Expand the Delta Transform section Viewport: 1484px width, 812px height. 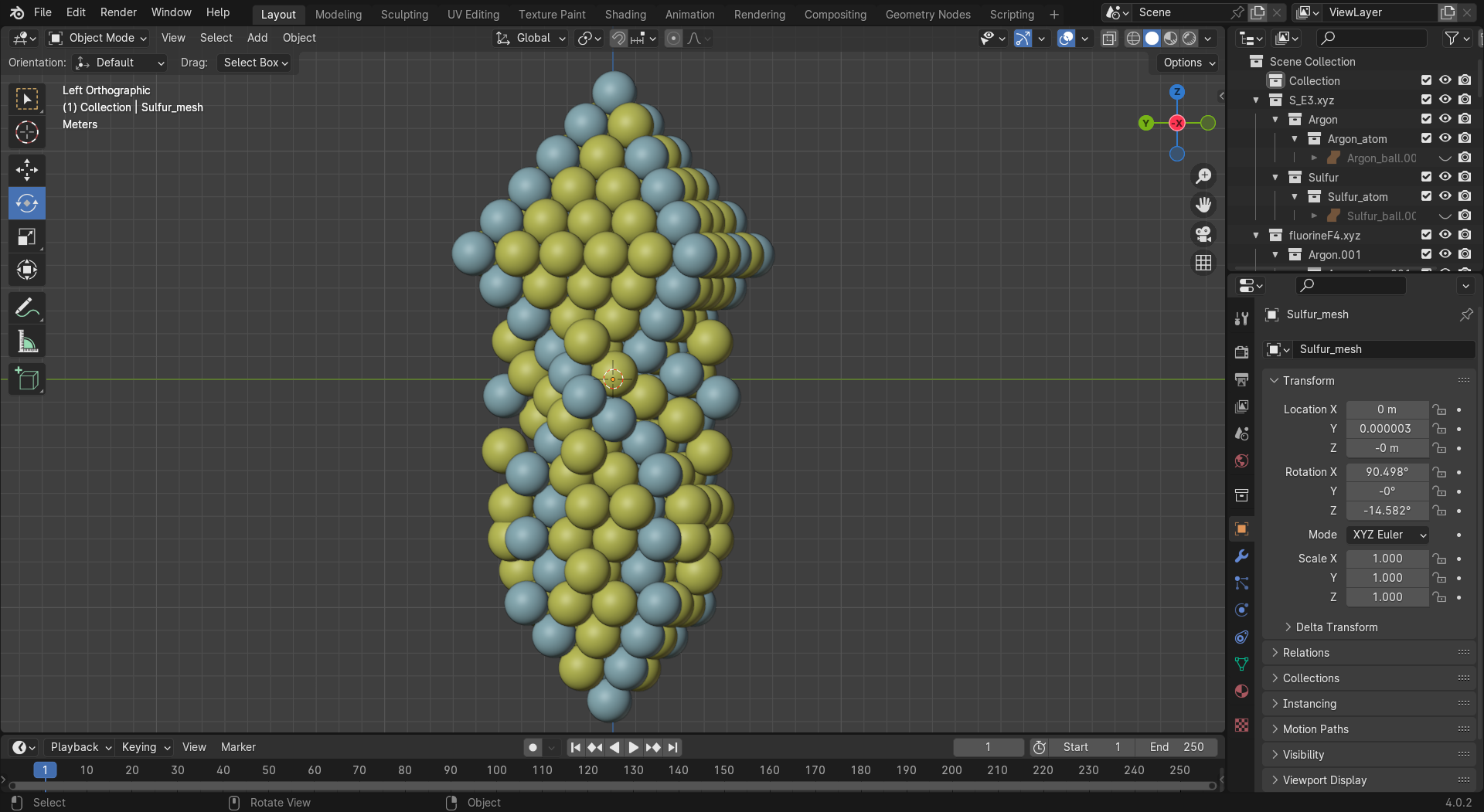(x=1336, y=627)
